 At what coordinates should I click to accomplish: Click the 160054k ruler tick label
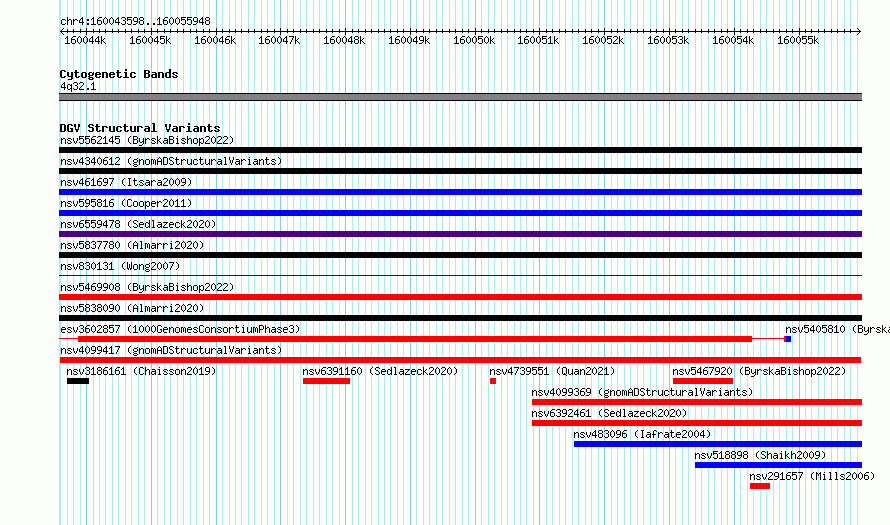coord(733,40)
